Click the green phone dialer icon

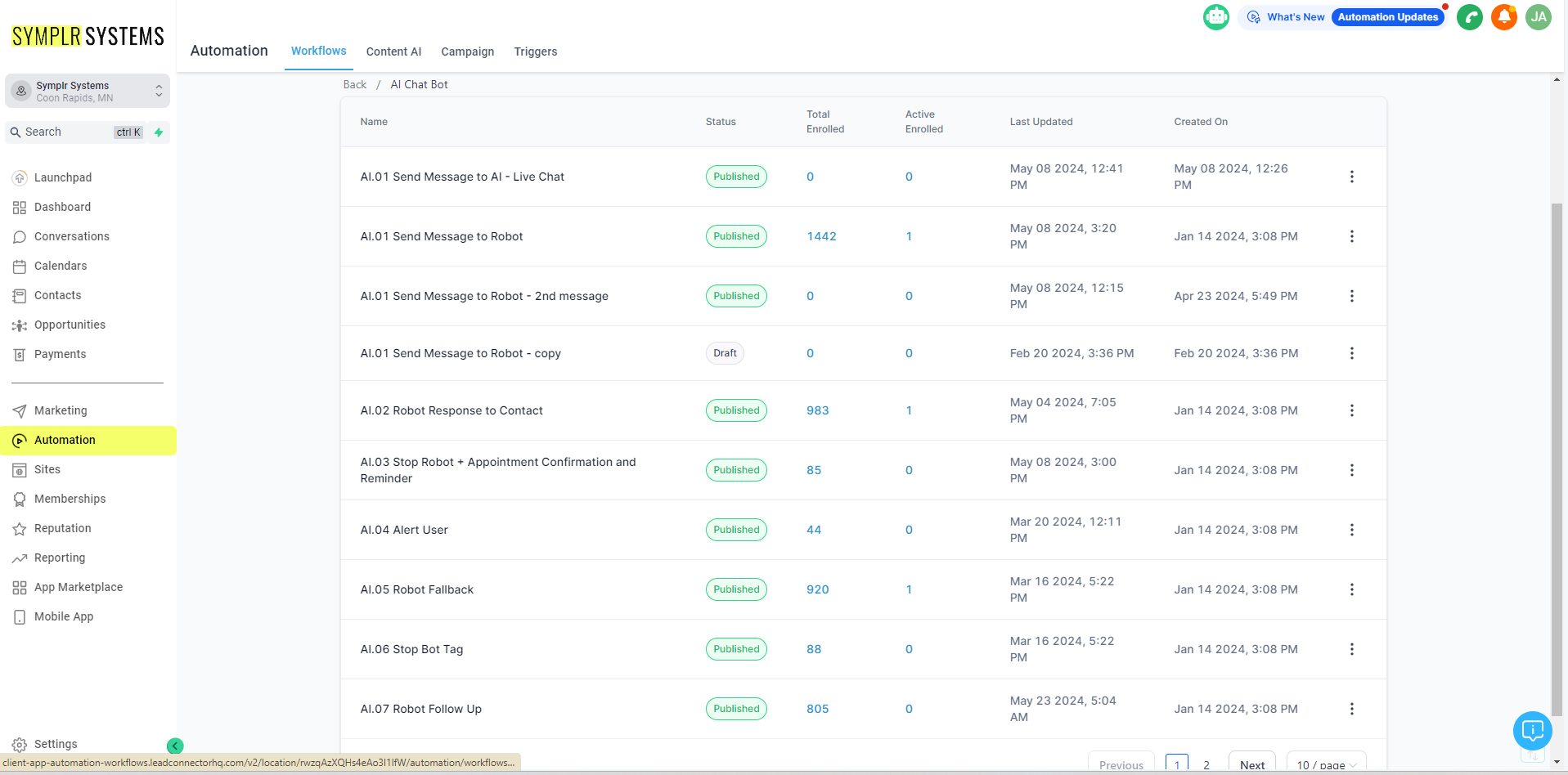coord(1469,17)
